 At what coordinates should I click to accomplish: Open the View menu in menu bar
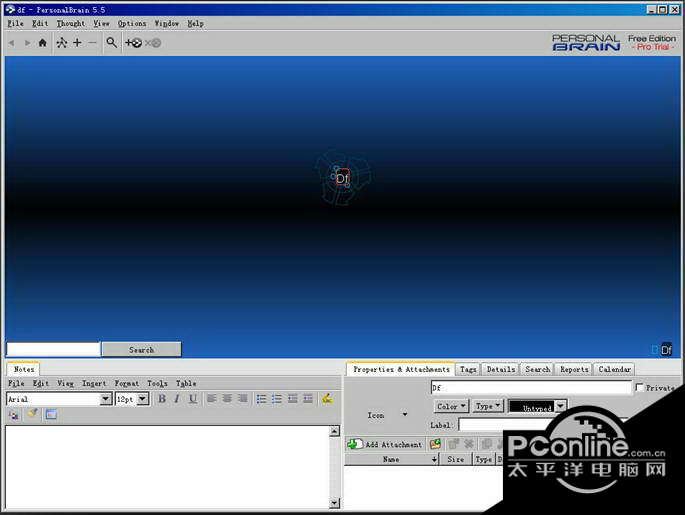[x=101, y=24]
